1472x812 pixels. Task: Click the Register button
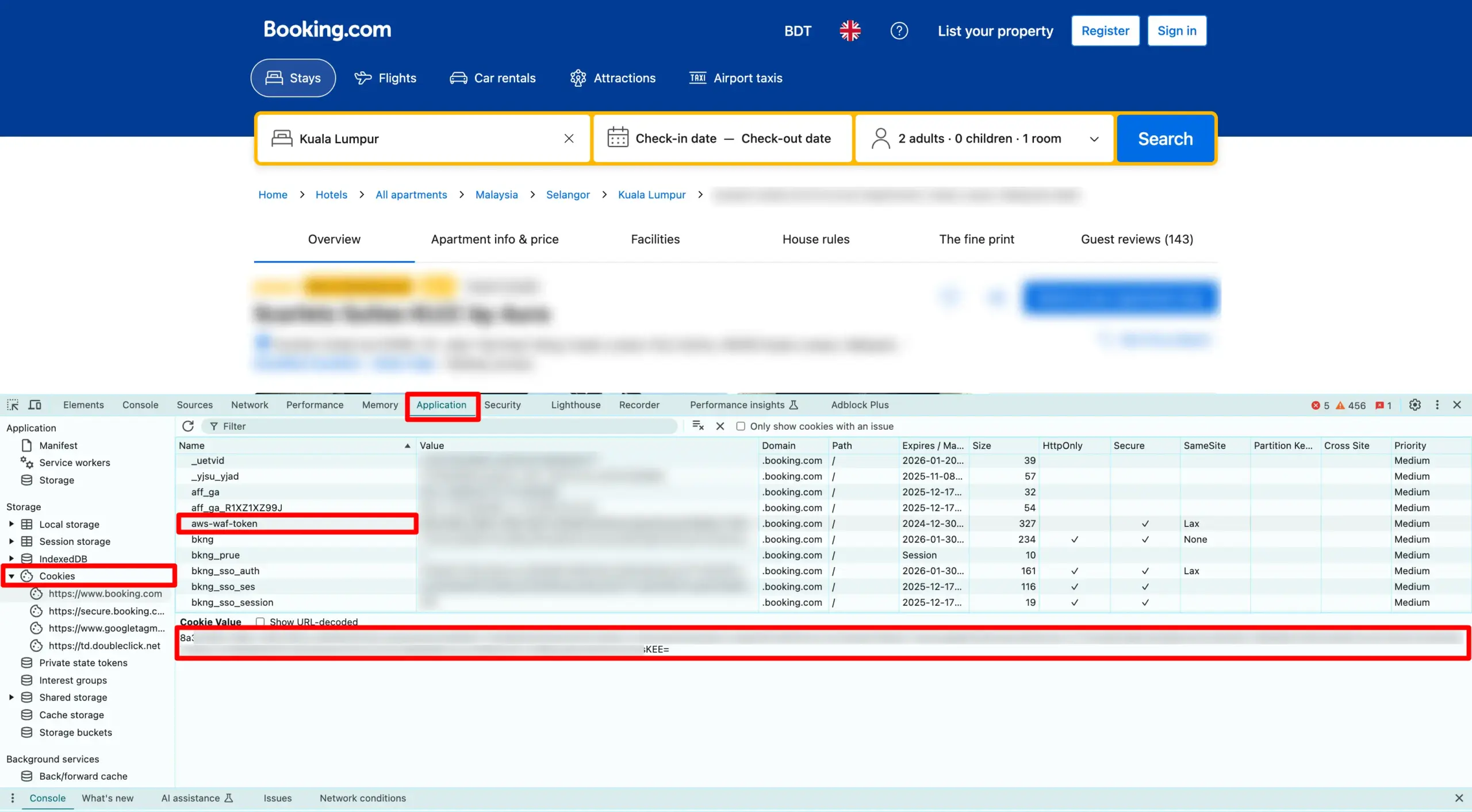[1105, 30]
